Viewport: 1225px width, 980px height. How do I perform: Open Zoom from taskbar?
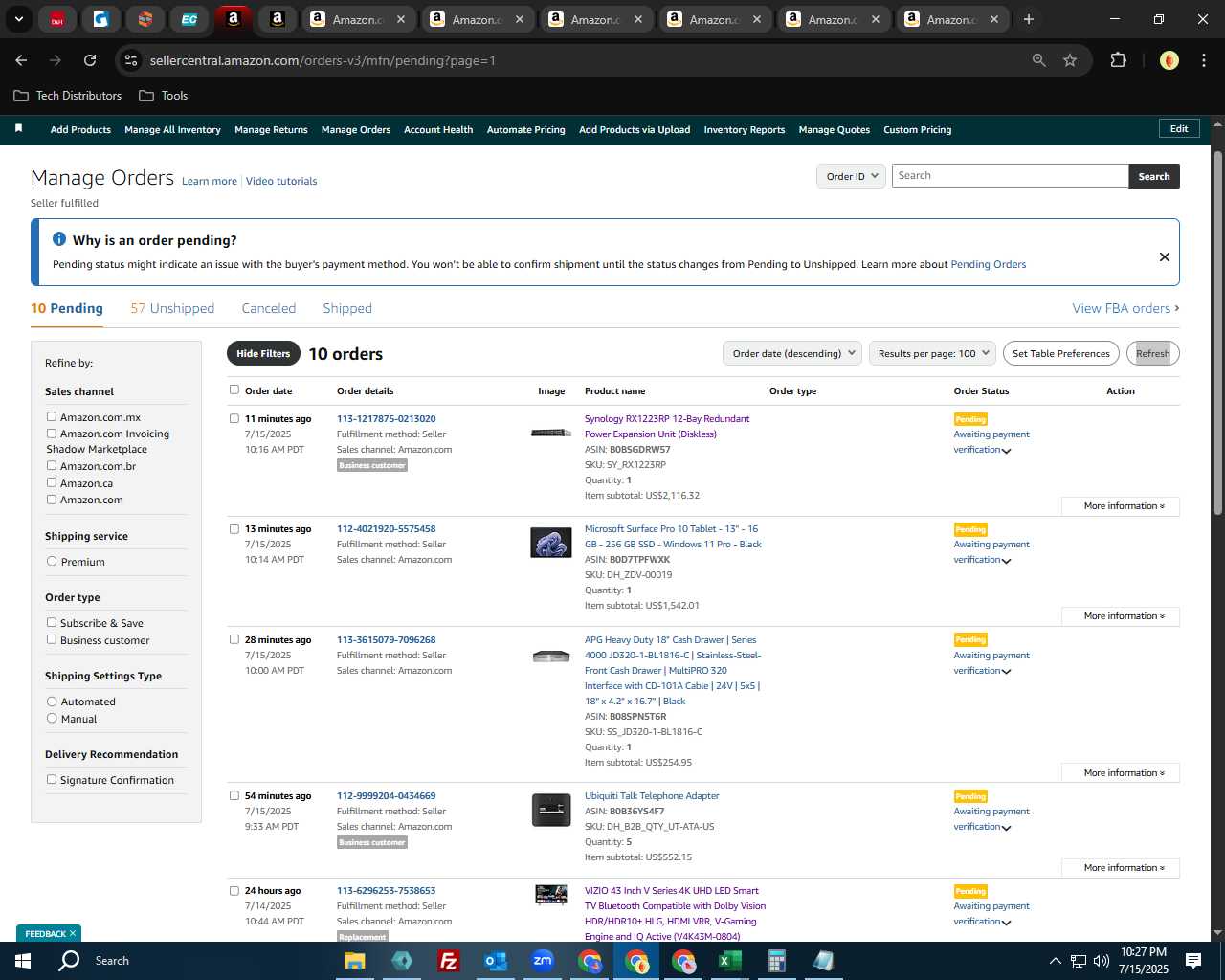click(x=543, y=961)
